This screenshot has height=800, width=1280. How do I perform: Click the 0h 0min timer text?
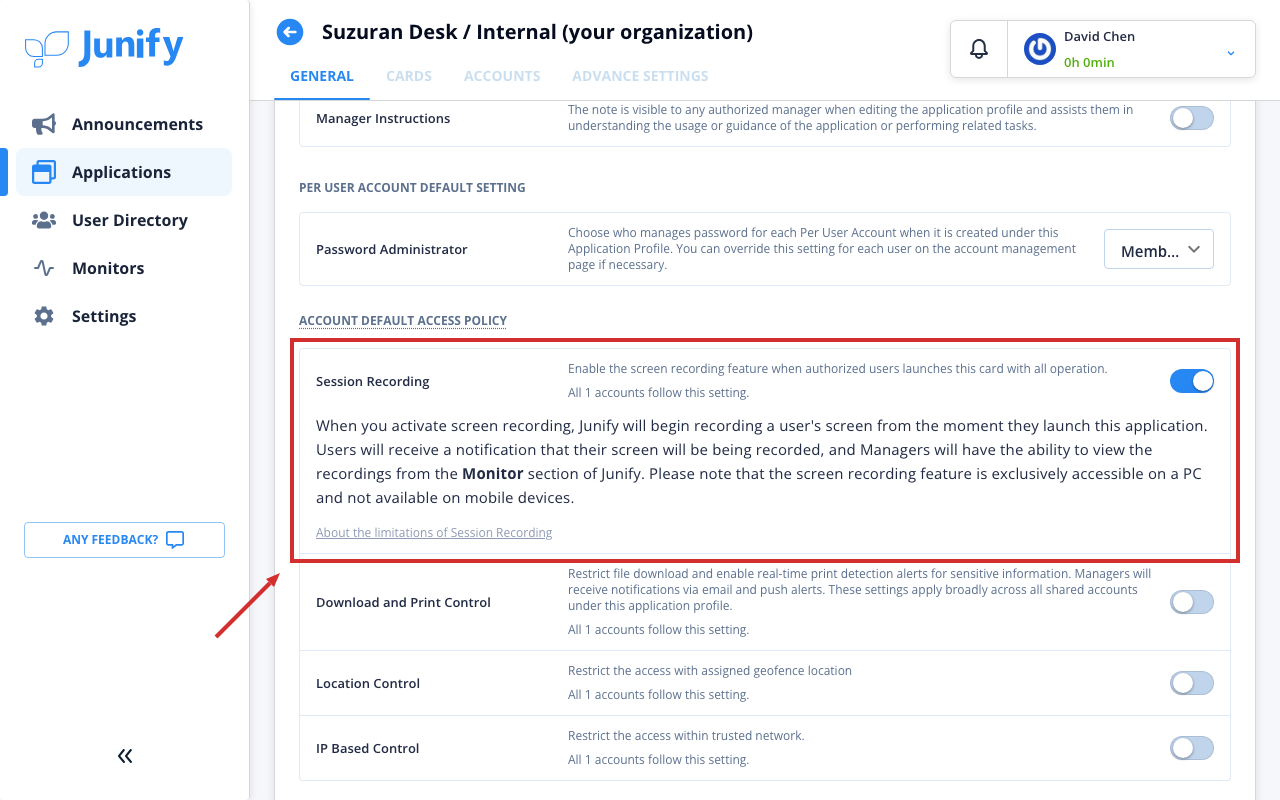click(x=1089, y=62)
